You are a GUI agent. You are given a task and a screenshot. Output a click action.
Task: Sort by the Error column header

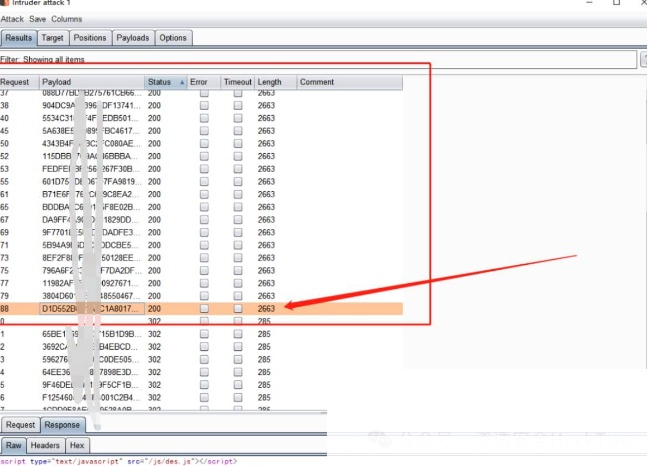(204, 82)
